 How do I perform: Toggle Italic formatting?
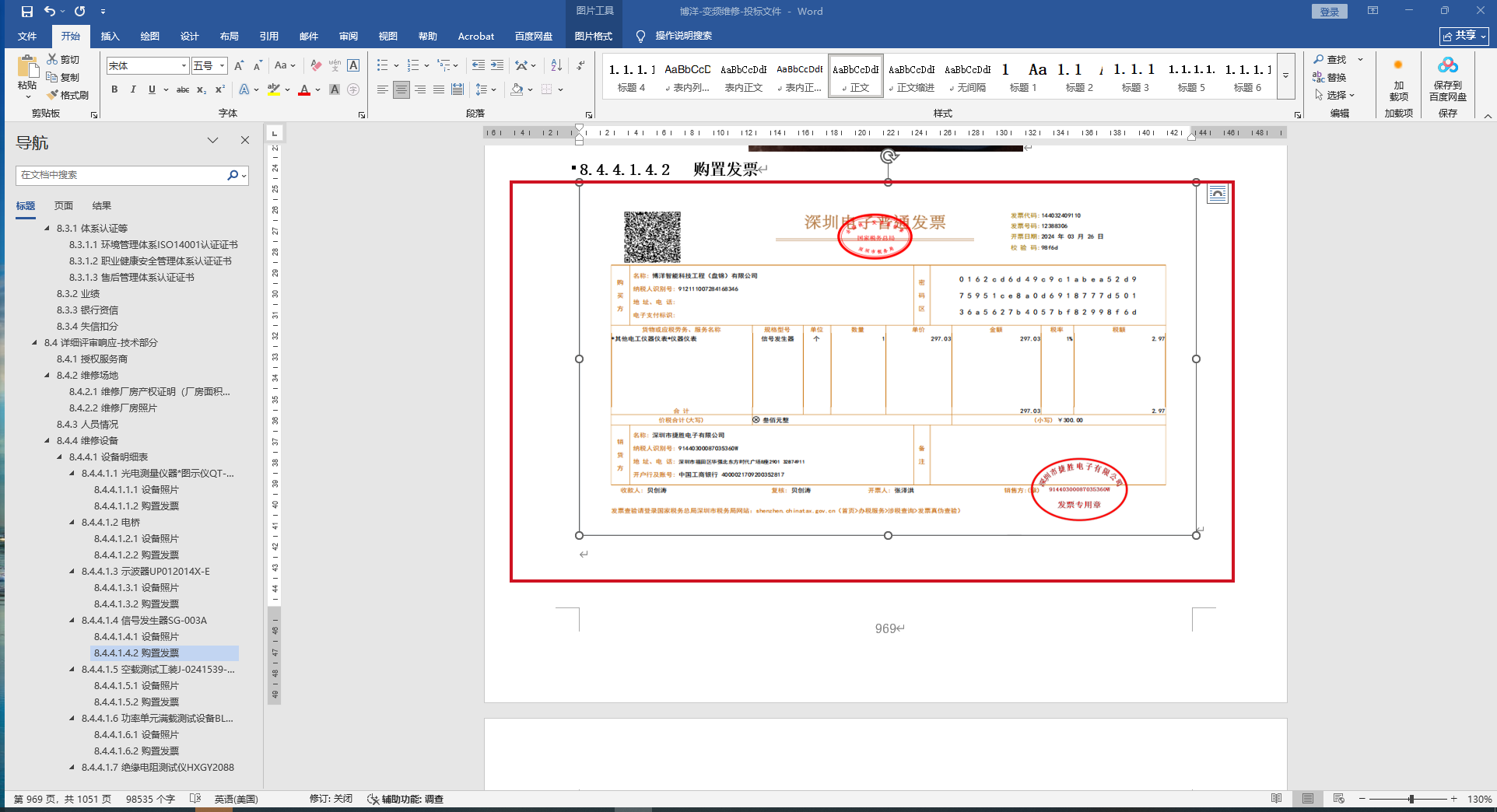[133, 89]
